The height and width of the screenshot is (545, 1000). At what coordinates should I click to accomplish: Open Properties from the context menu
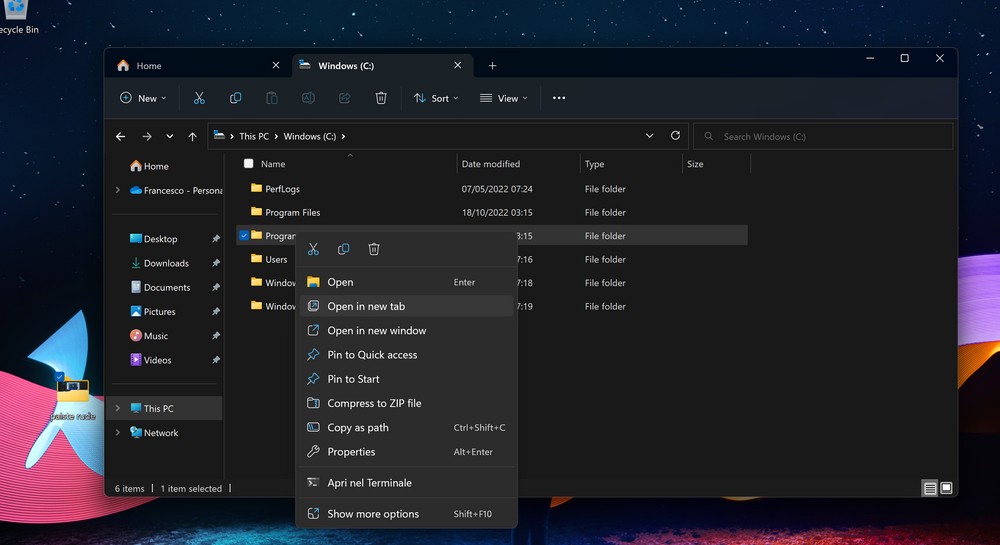(x=406, y=451)
